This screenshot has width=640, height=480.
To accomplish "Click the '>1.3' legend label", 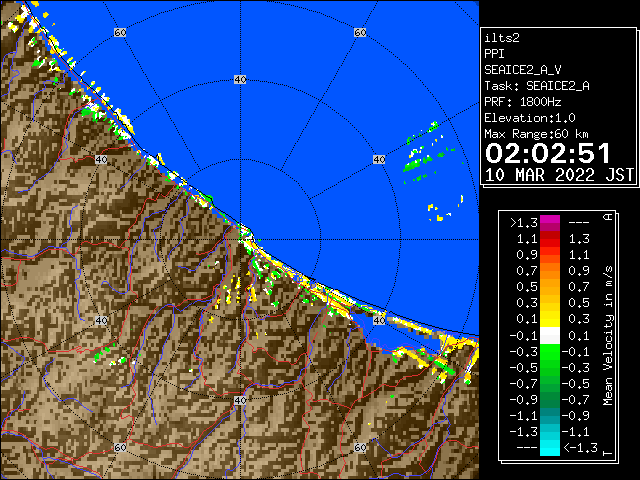I will coord(524,223).
